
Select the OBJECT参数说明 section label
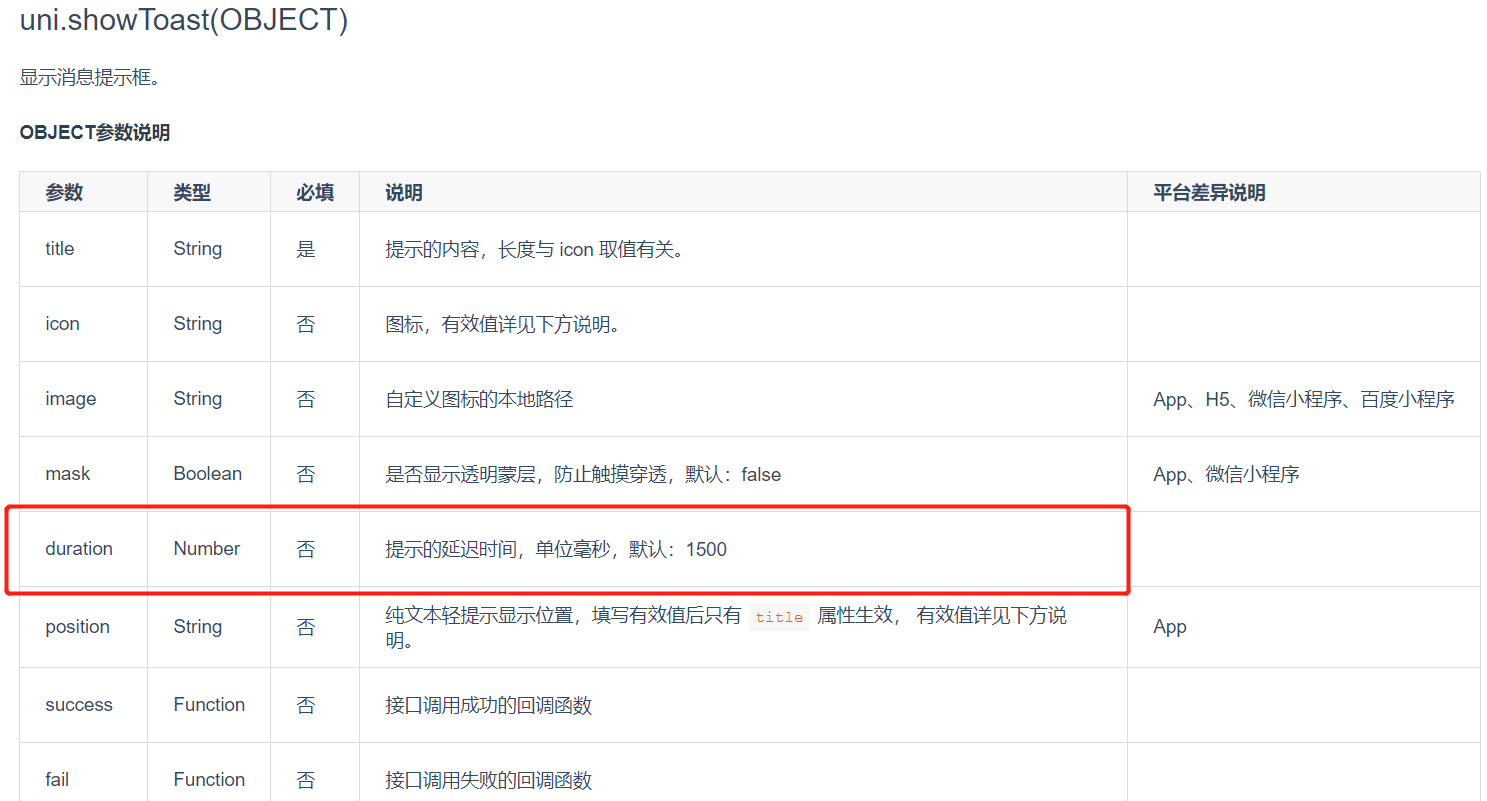pos(94,132)
